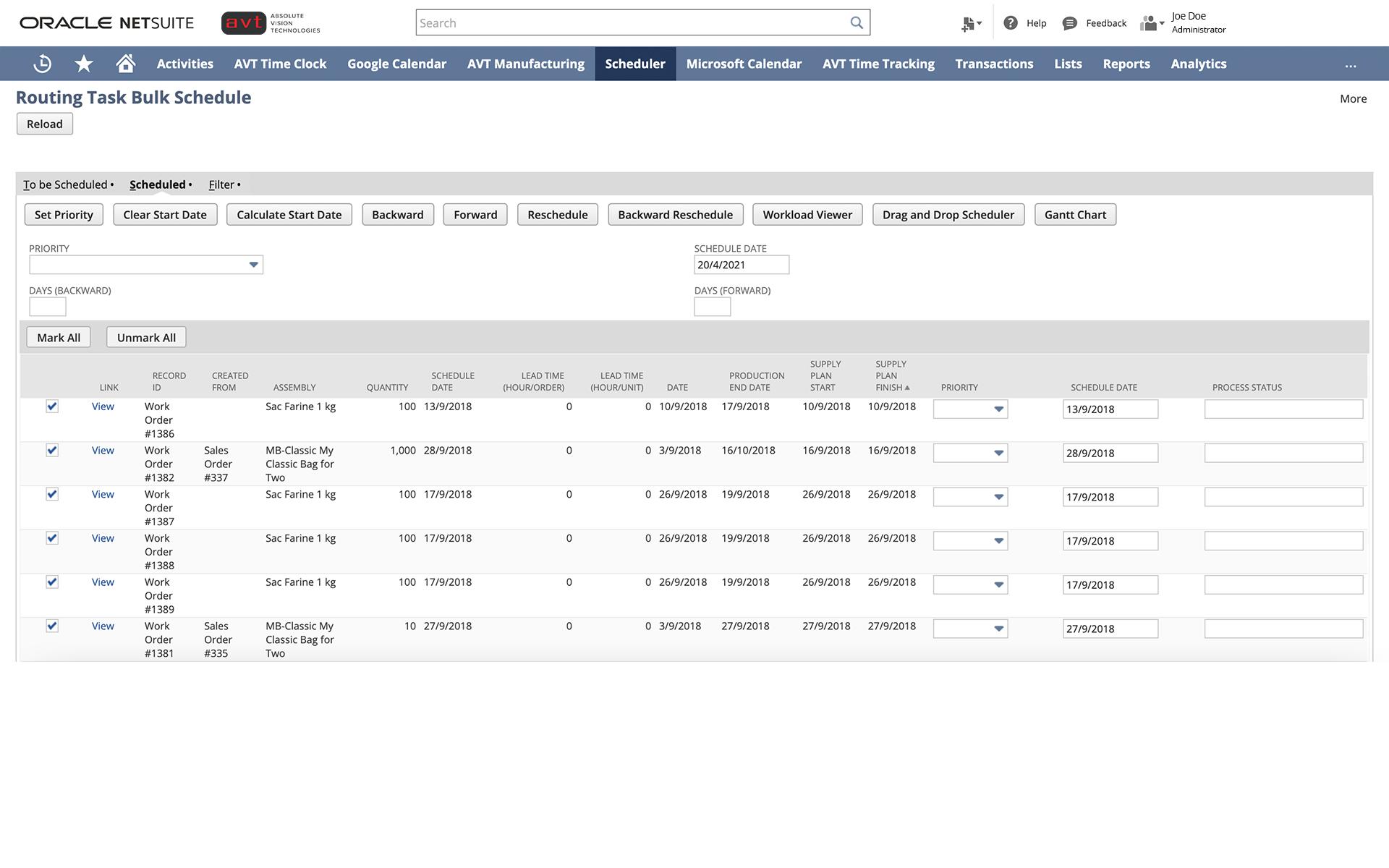Open the Priority dropdown for Work Order #1386
Screen dimensions: 1389x868
coord(998,409)
